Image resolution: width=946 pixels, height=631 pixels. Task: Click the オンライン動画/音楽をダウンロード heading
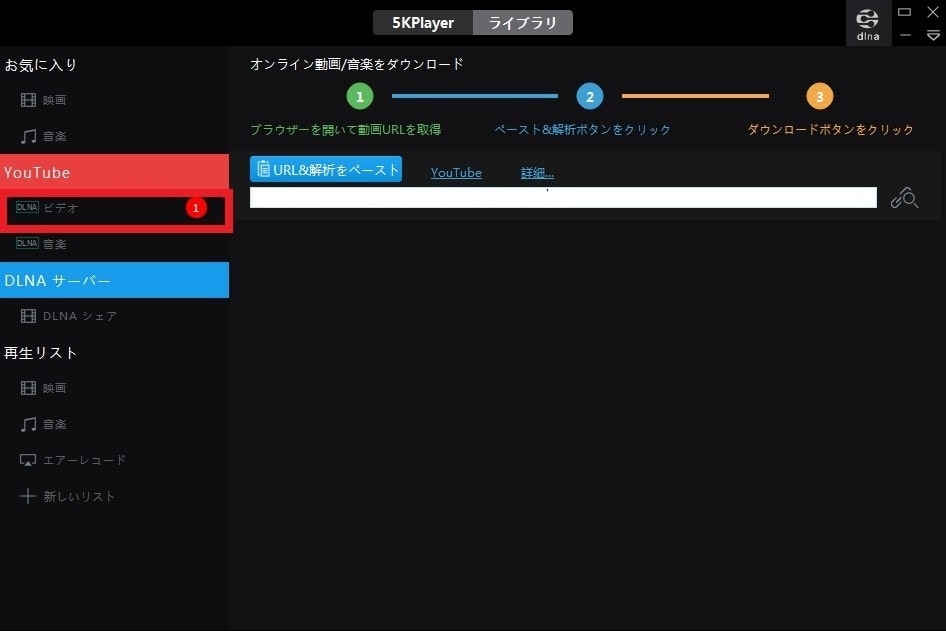click(x=357, y=64)
